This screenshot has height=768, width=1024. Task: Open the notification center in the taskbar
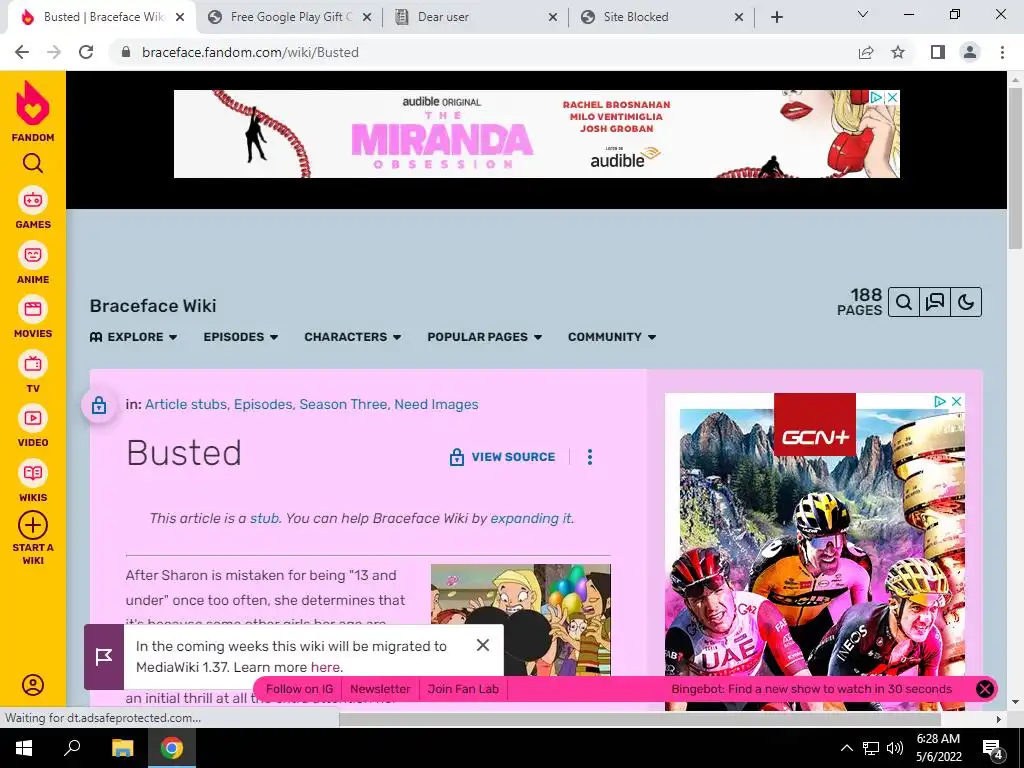pyautogui.click(x=993, y=748)
